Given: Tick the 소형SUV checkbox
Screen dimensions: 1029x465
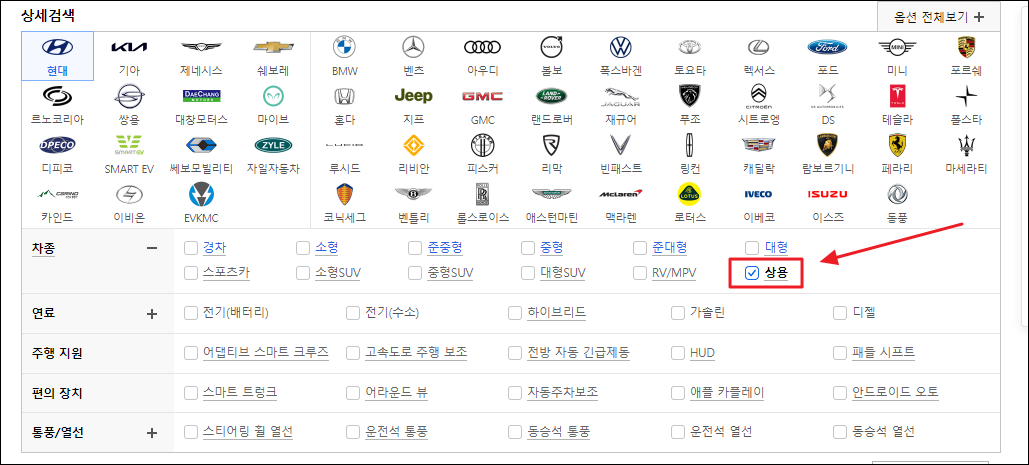Looking at the screenshot, I should click(303, 273).
